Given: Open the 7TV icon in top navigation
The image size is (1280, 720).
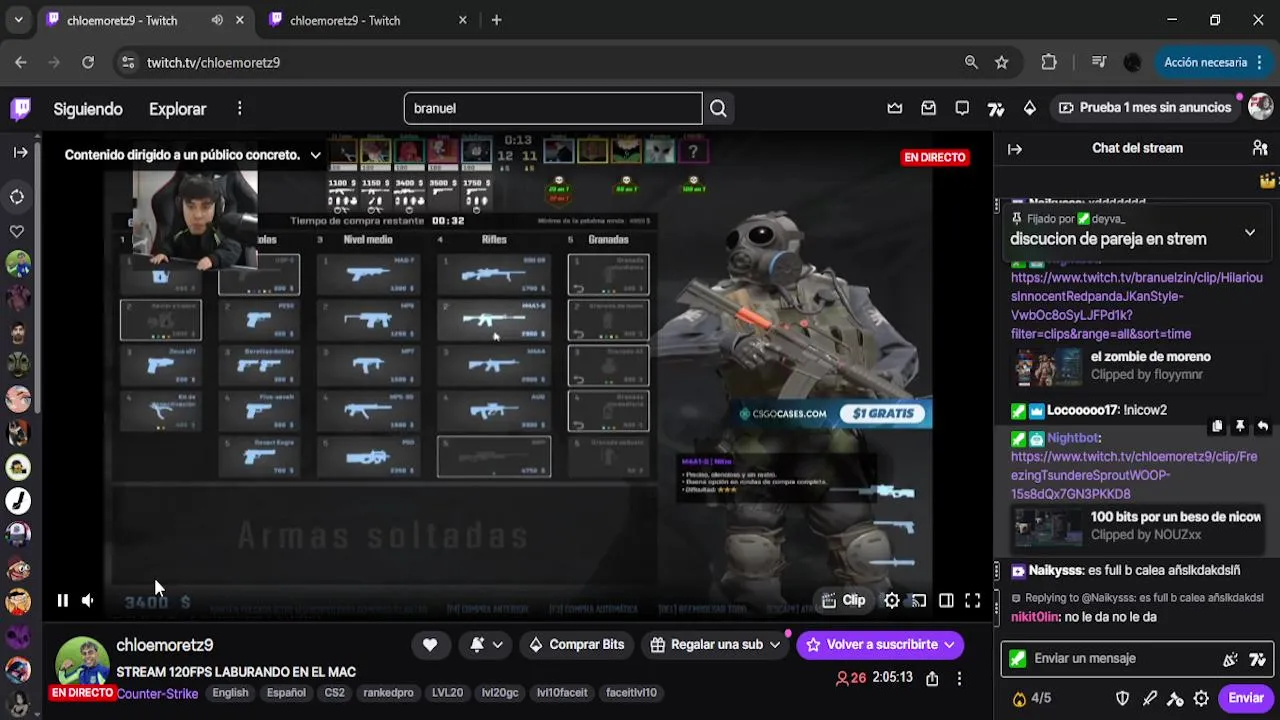Looking at the screenshot, I should click(996, 108).
